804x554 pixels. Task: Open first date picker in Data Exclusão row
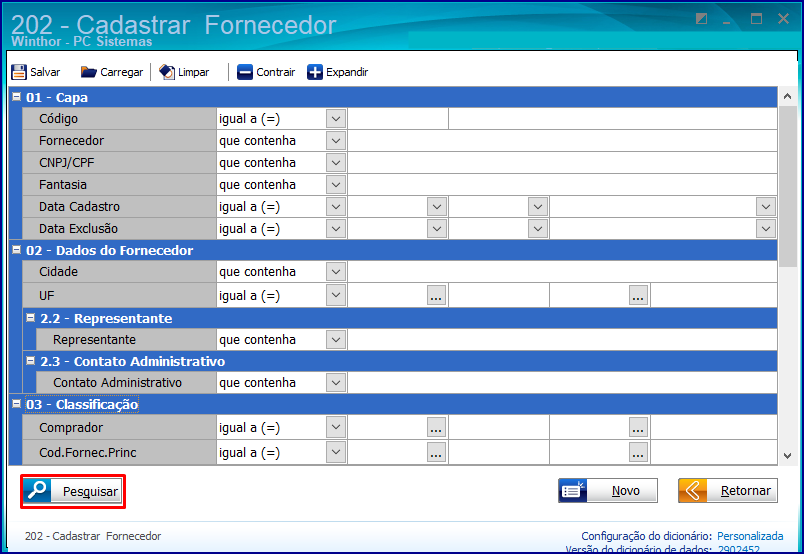tap(437, 229)
